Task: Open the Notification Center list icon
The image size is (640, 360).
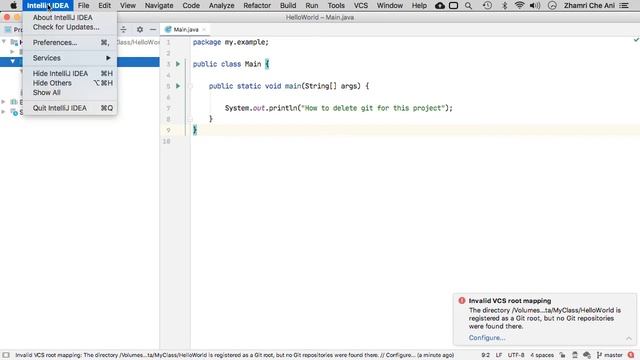Action: tap(624, 5)
